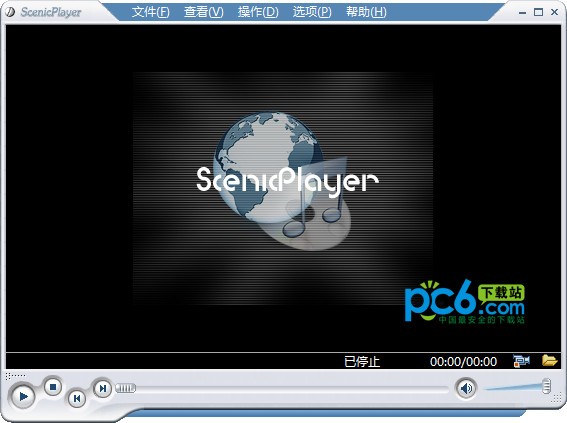The image size is (567, 423).
Task: Close the ScenicPlayer window
Action: pyautogui.click(x=554, y=12)
